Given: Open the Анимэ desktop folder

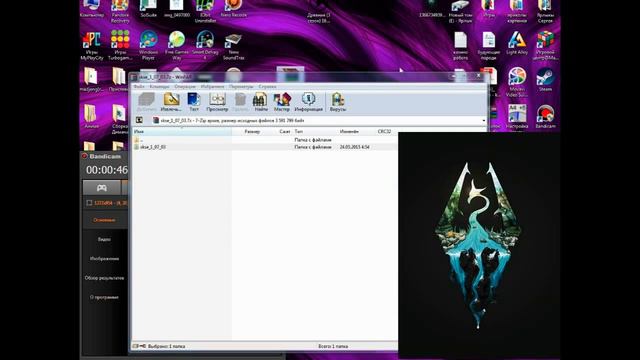Looking at the screenshot, I should tap(91, 117).
